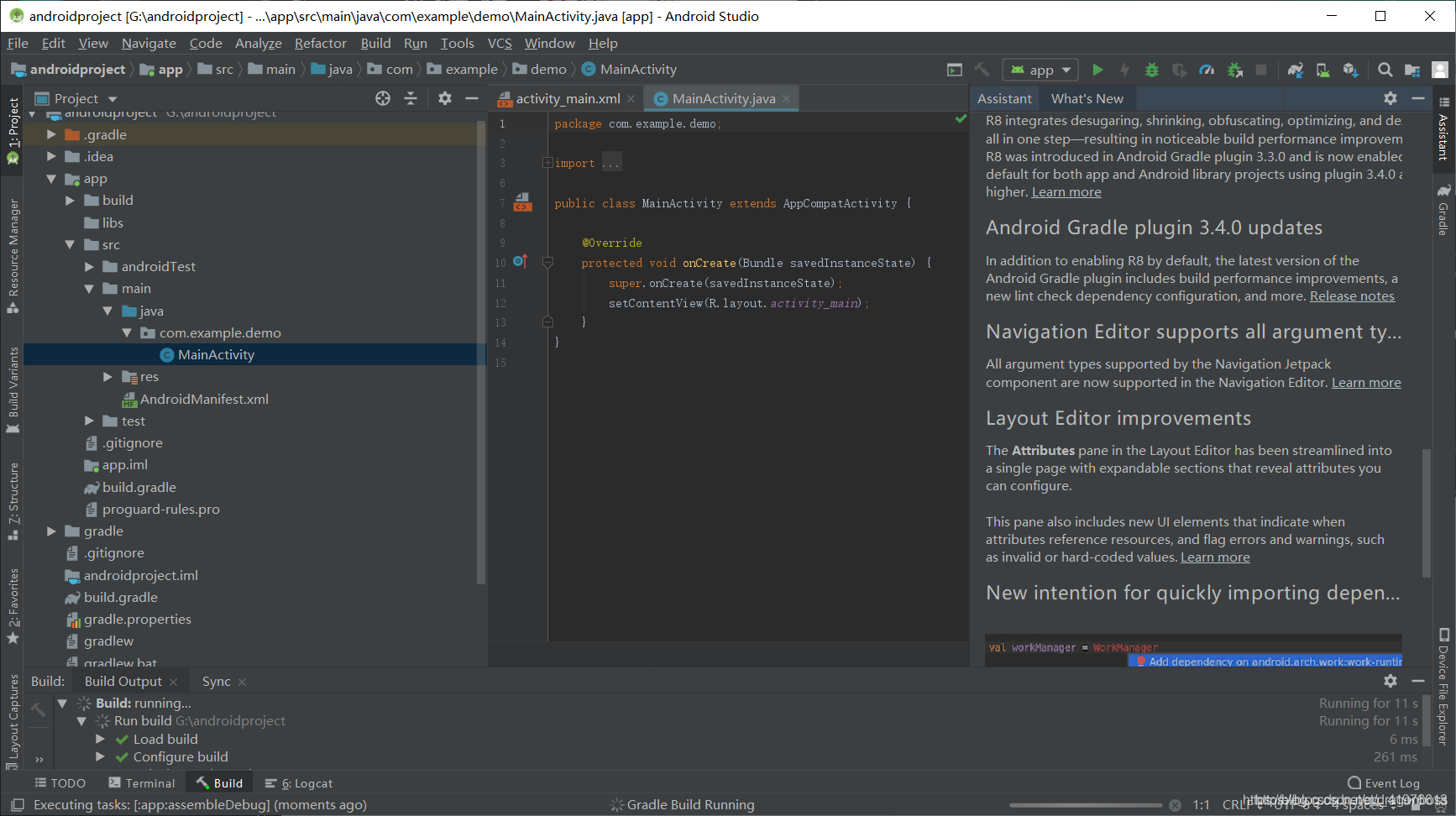Expand the Load build node
The image size is (1456, 816).
[100, 739]
